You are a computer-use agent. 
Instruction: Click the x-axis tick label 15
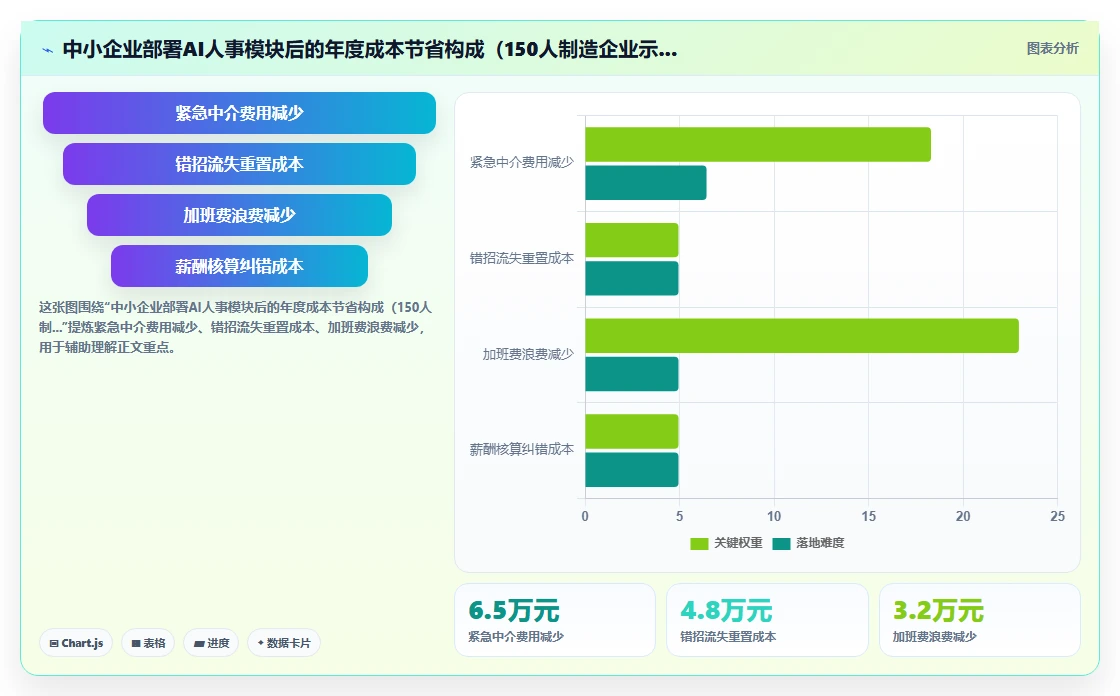tap(869, 517)
